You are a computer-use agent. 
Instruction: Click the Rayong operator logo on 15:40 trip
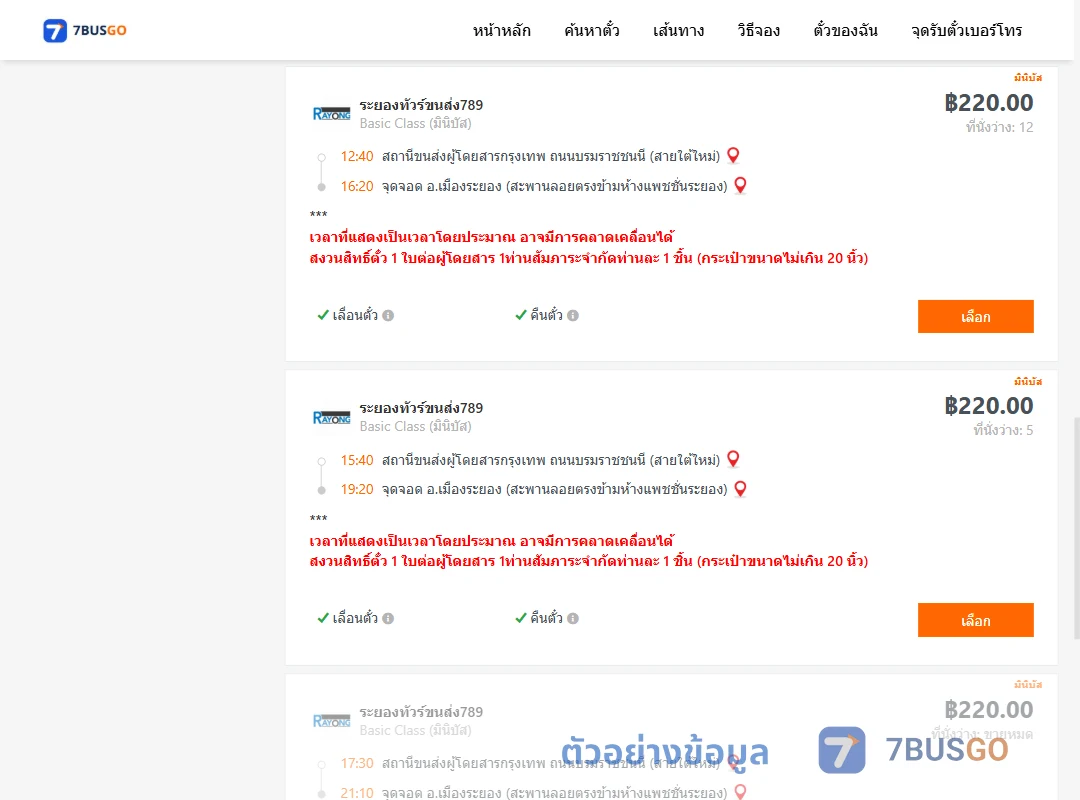[x=331, y=418]
